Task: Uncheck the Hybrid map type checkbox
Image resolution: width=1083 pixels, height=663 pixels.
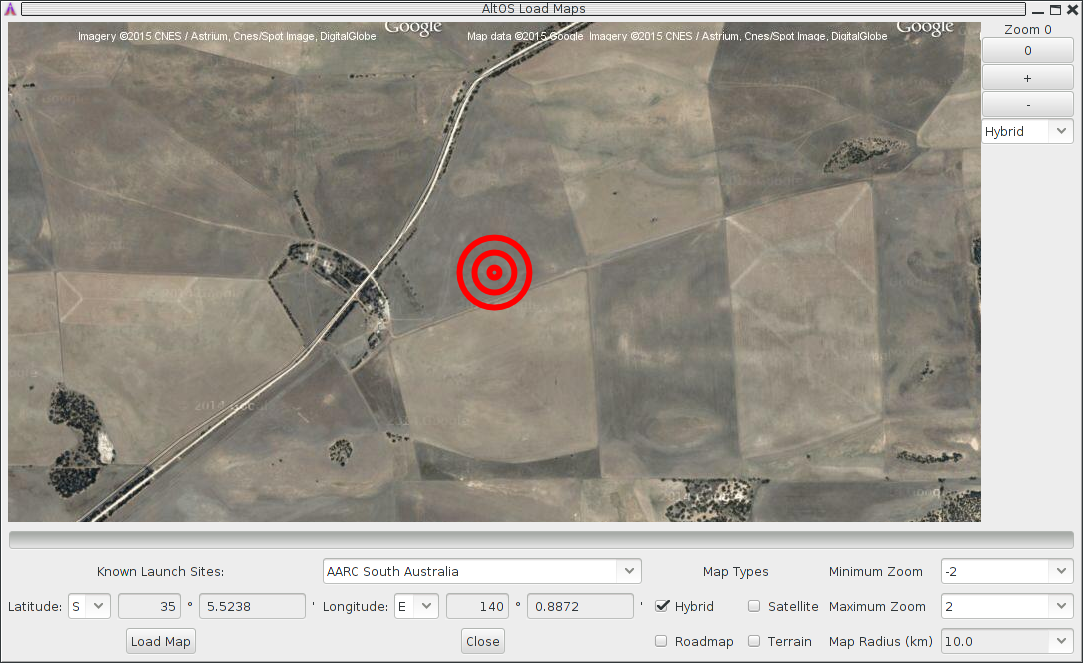Action: [x=662, y=606]
